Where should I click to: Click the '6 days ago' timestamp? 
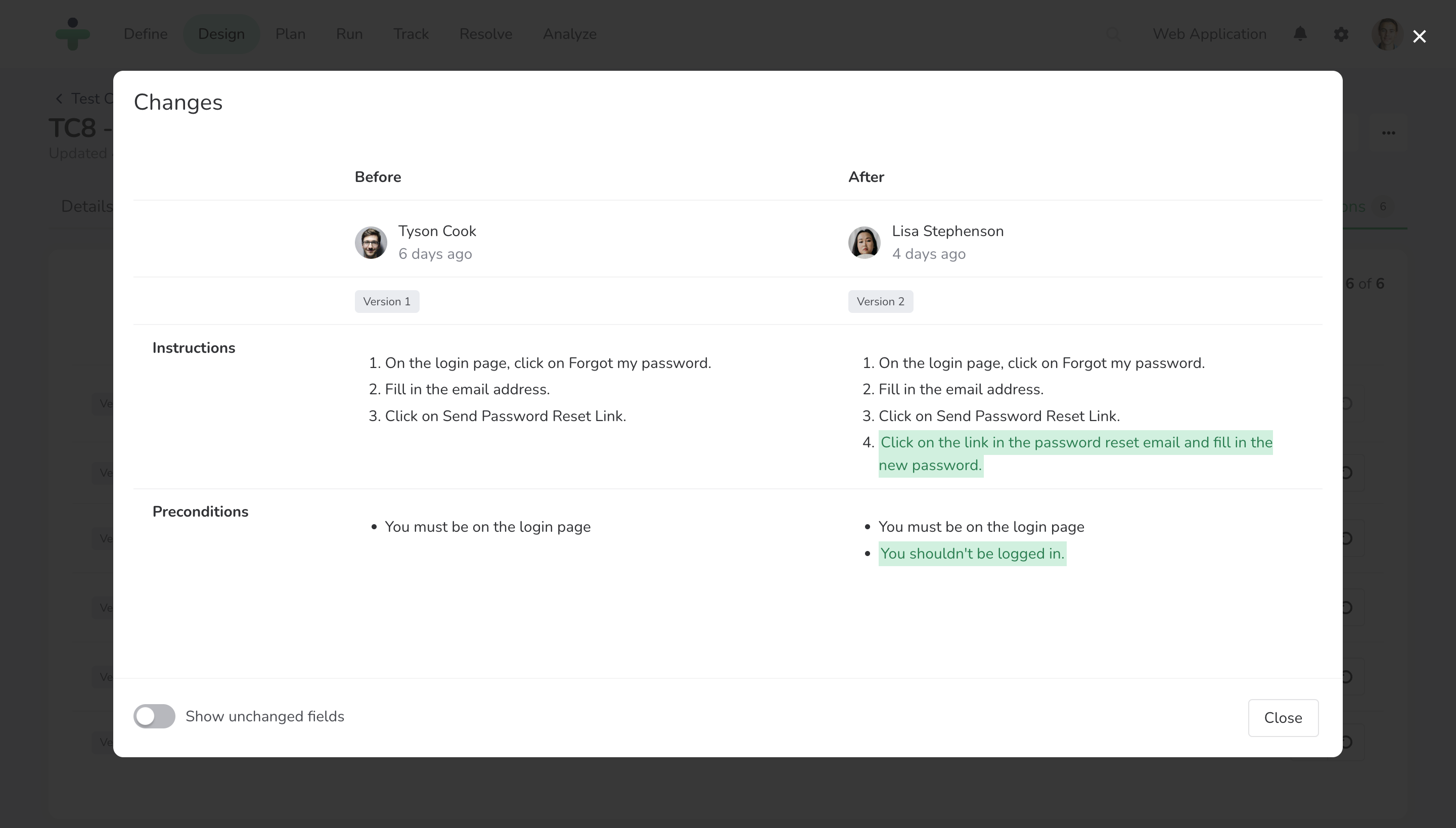point(435,254)
